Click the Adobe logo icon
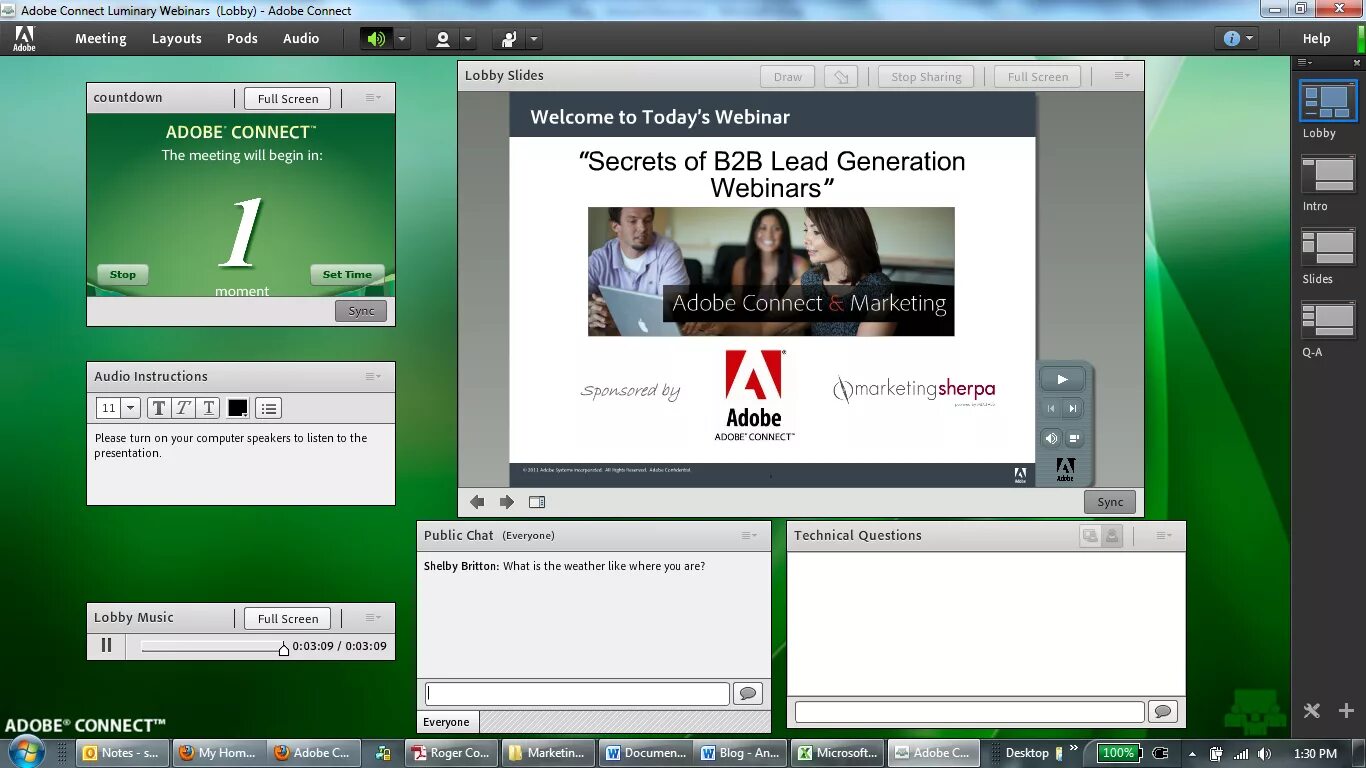Viewport: 1366px width, 768px height. pyautogui.click(x=24, y=39)
